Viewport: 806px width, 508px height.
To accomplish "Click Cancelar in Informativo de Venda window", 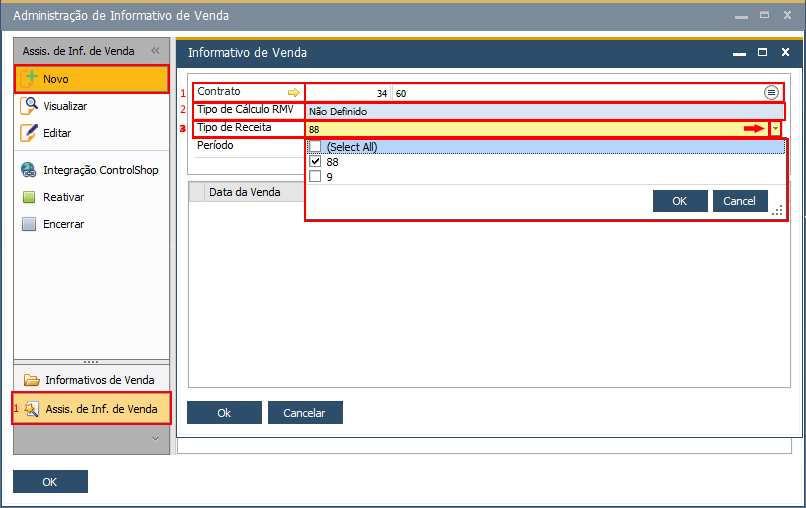I will (305, 412).
